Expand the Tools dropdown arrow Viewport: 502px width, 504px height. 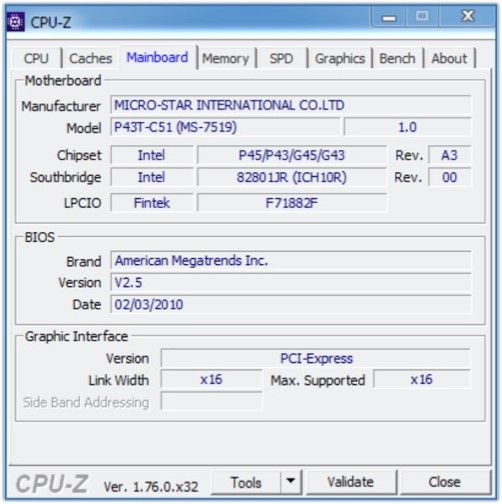click(x=291, y=482)
